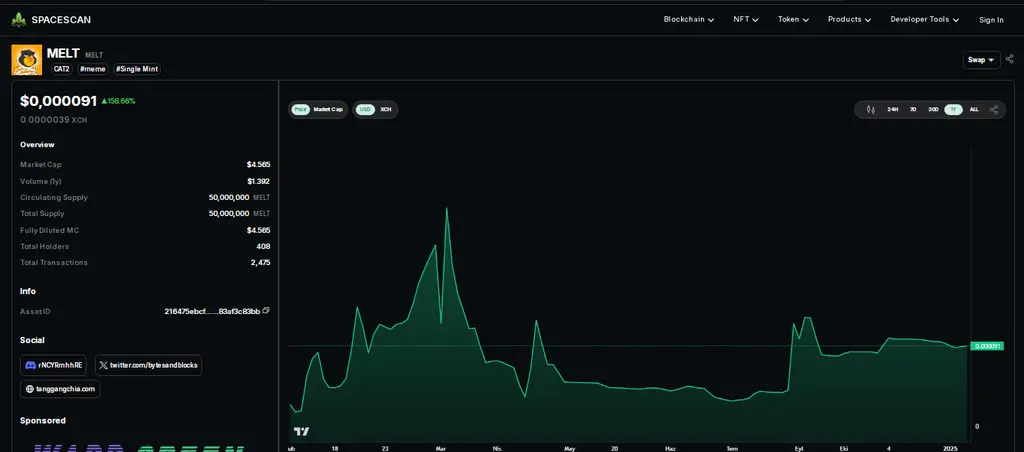1024x452 pixels.
Task: Click the CAT2 tag
Action: (x=62, y=69)
